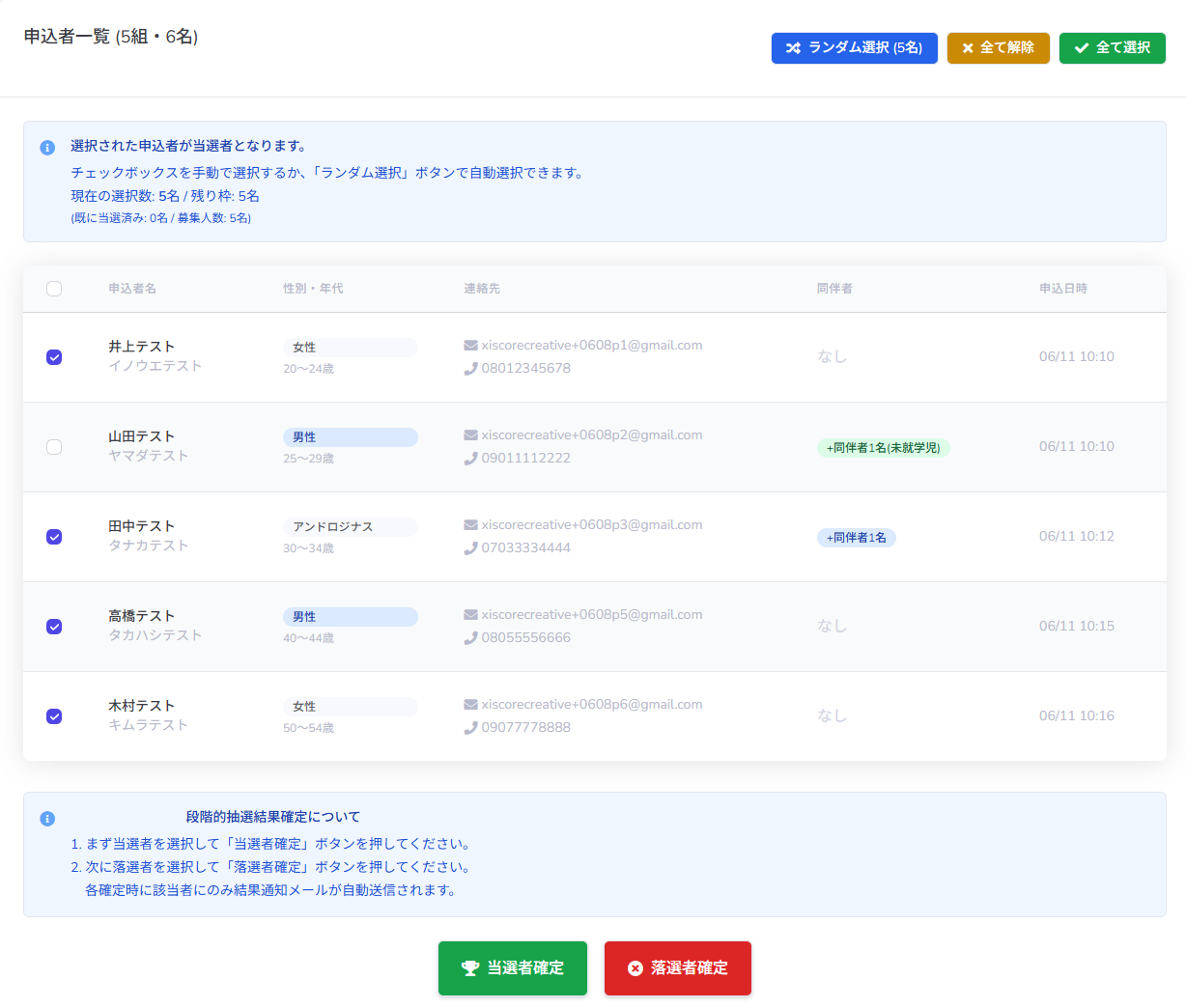This screenshot has height=1008, width=1186.
Task: Click the checkmark icon on 全て選択 button
Action: click(1082, 48)
